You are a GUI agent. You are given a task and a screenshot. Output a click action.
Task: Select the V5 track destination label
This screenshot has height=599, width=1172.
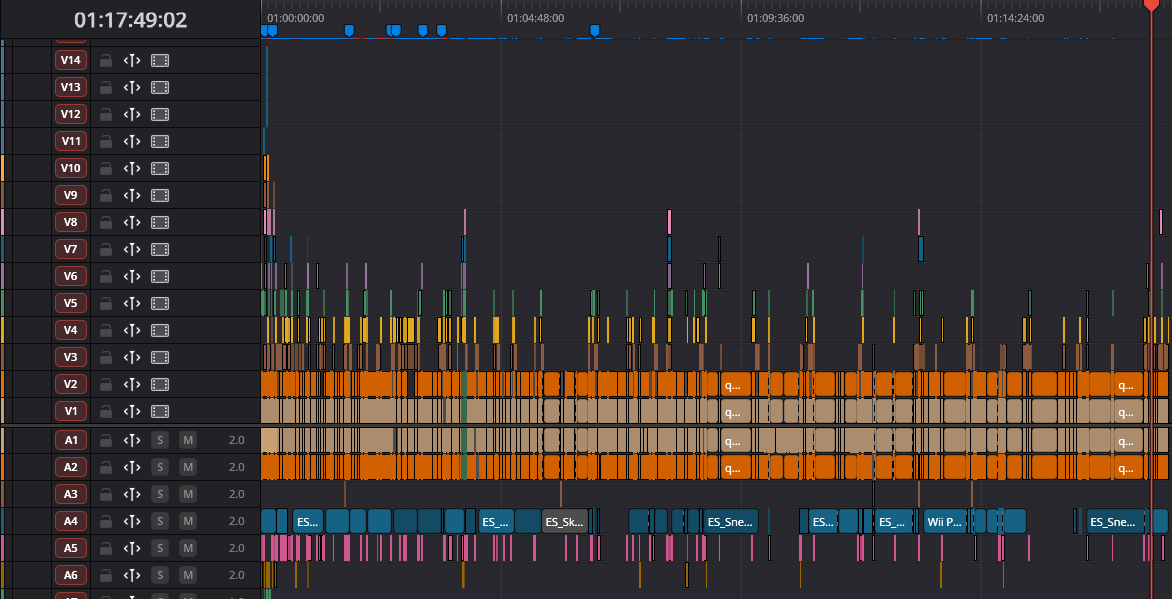[70, 303]
